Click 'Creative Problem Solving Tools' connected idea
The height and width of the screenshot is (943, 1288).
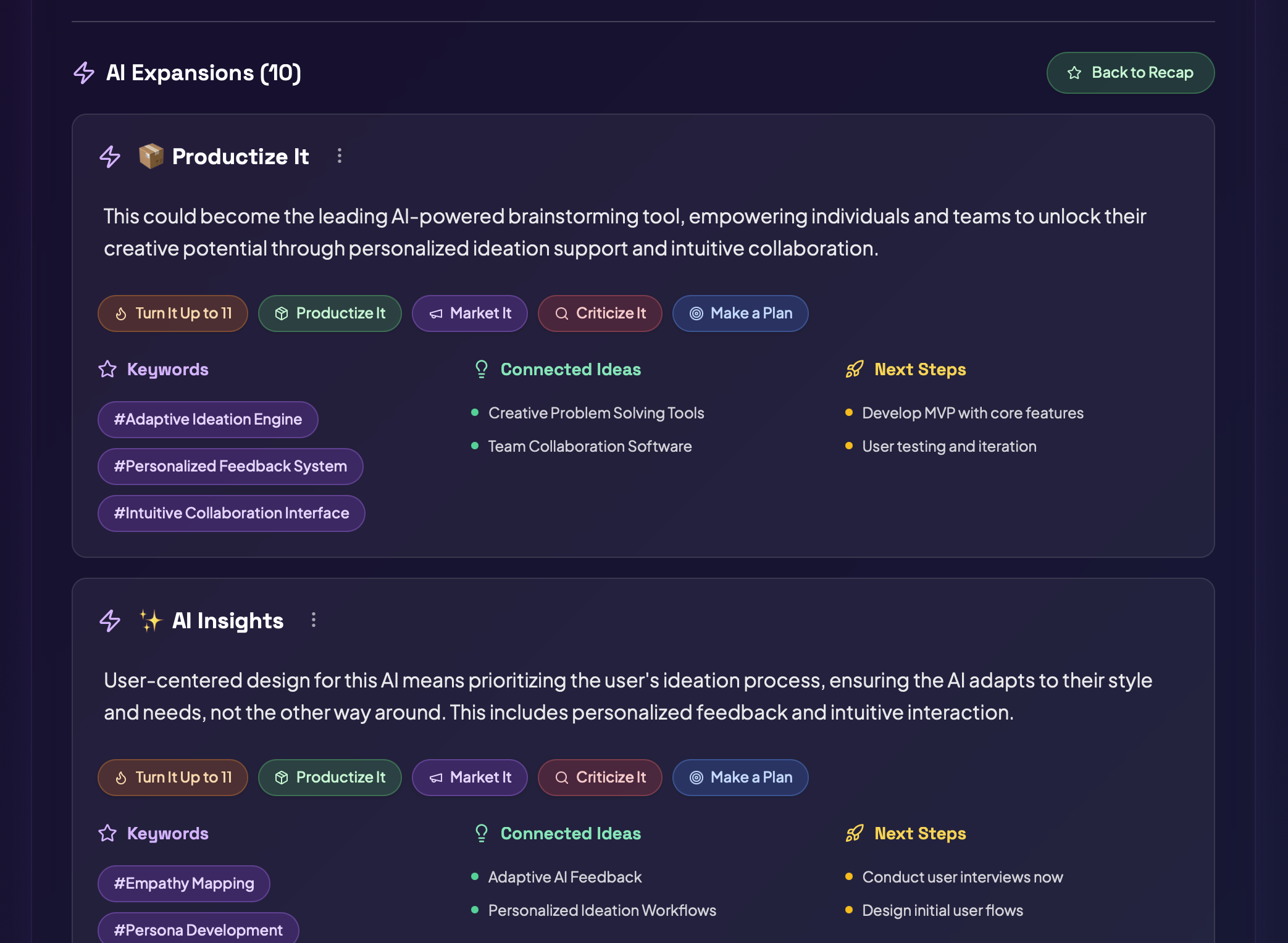596,413
